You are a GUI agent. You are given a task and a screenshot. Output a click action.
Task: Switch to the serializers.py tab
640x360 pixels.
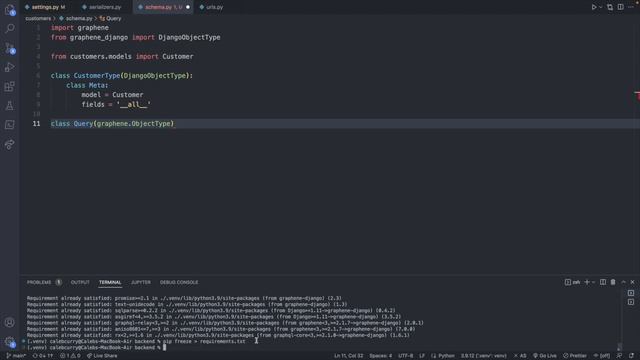pos(105,7)
